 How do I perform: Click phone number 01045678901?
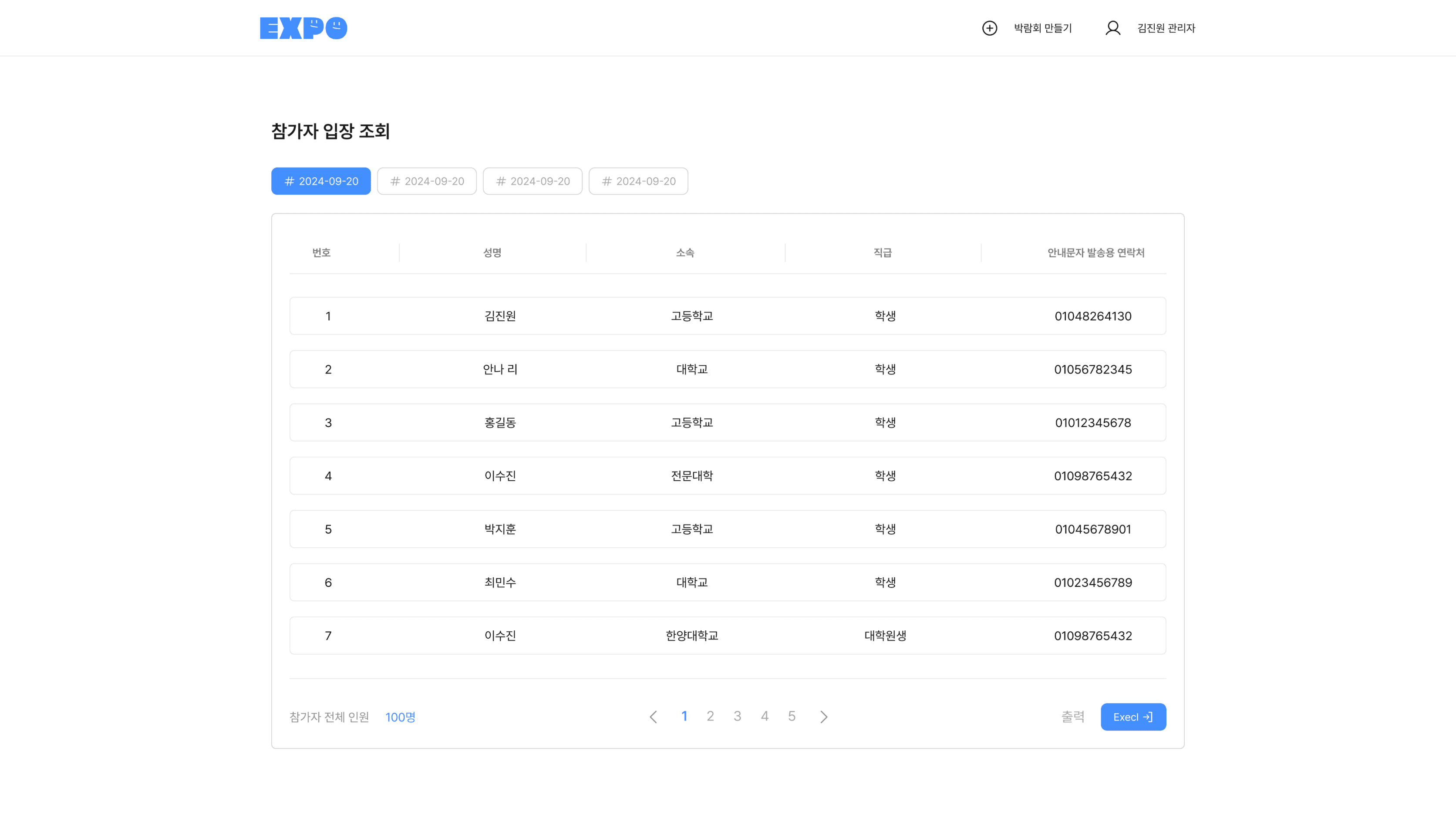[x=1092, y=529]
